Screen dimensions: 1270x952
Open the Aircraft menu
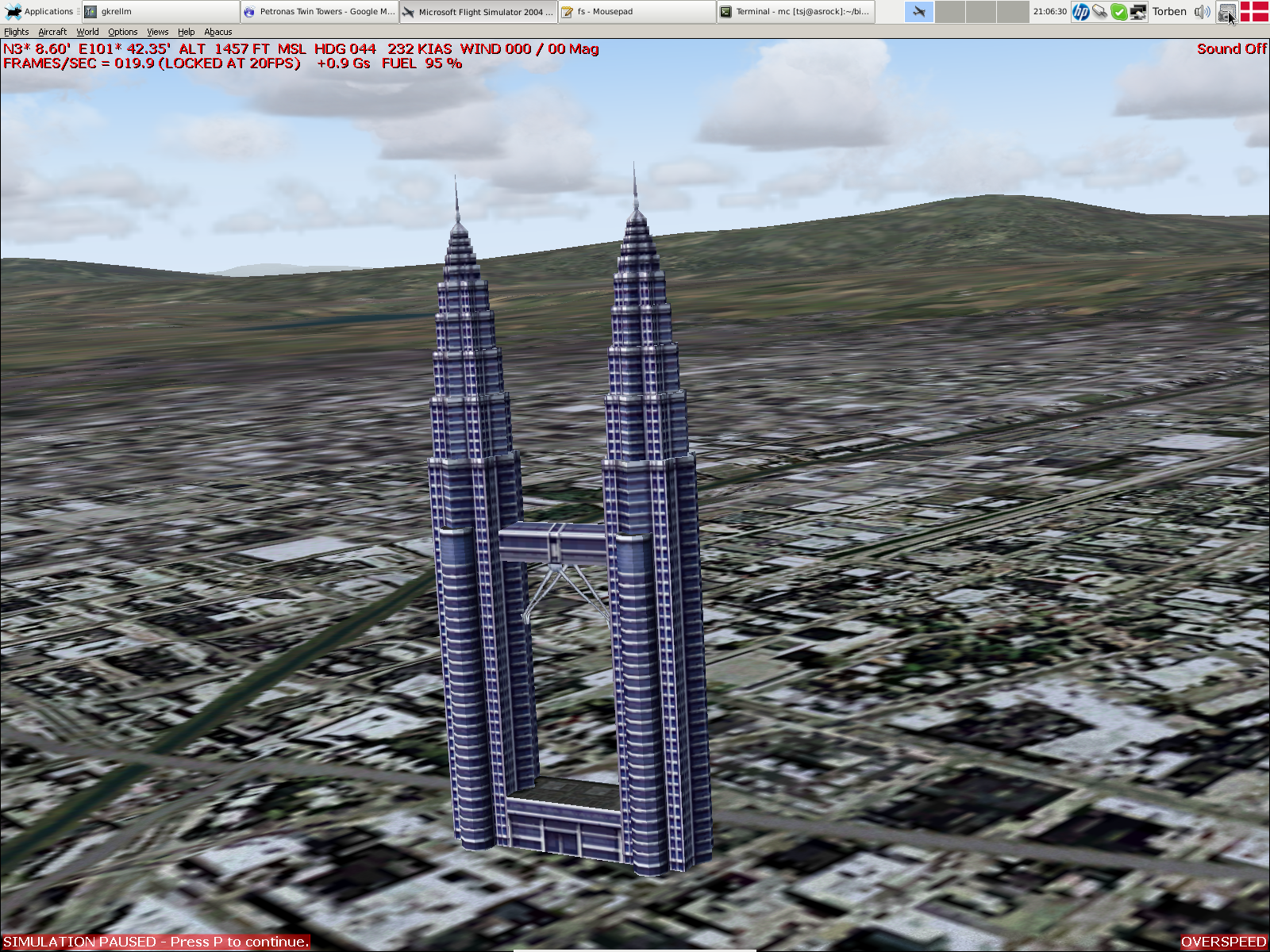point(52,32)
